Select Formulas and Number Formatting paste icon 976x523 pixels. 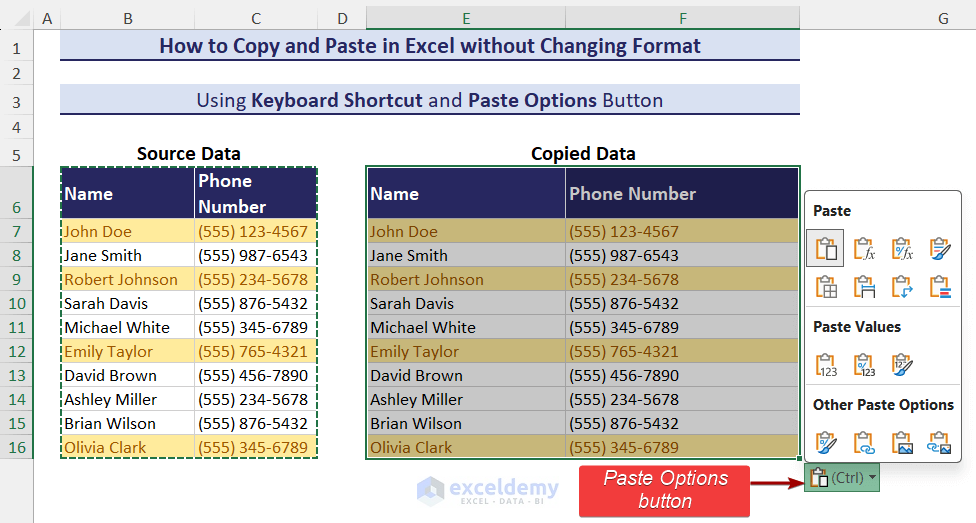pyautogui.click(x=902, y=248)
